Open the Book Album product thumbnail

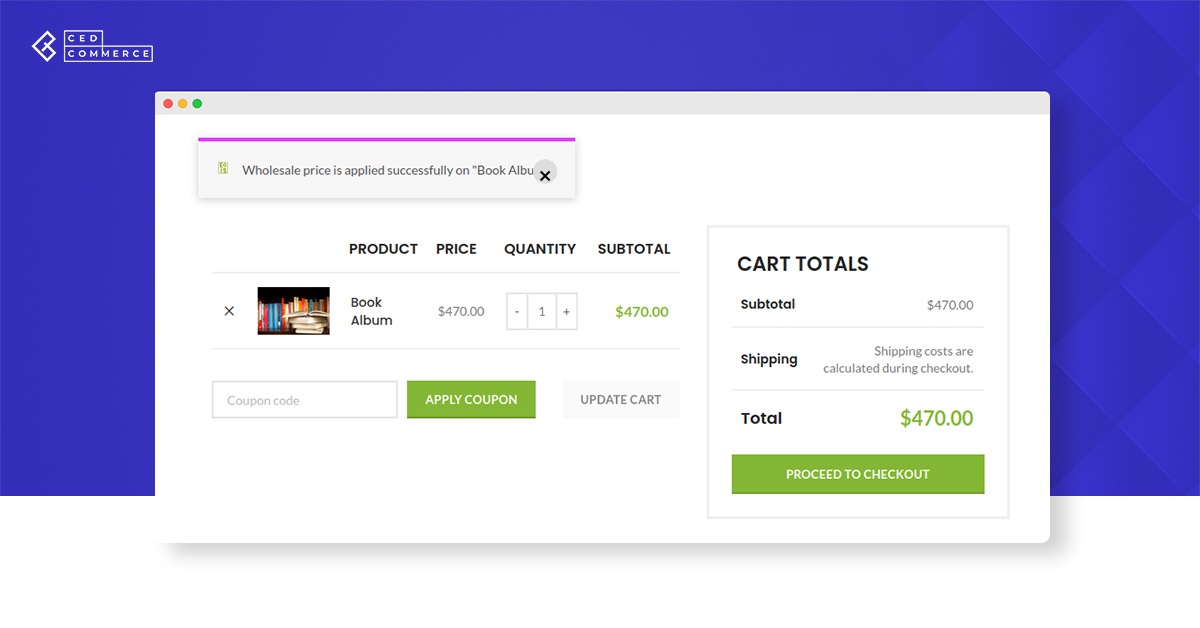tap(293, 311)
